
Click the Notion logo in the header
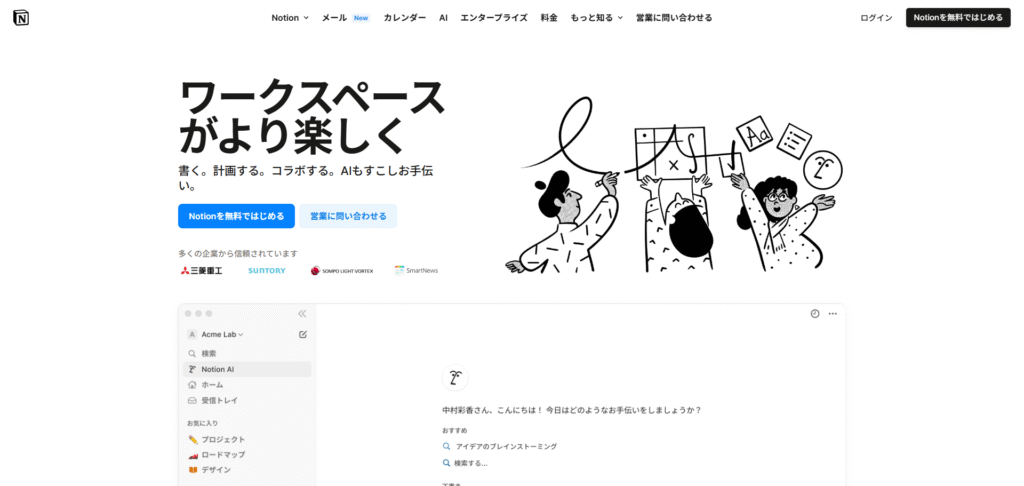coord(21,18)
